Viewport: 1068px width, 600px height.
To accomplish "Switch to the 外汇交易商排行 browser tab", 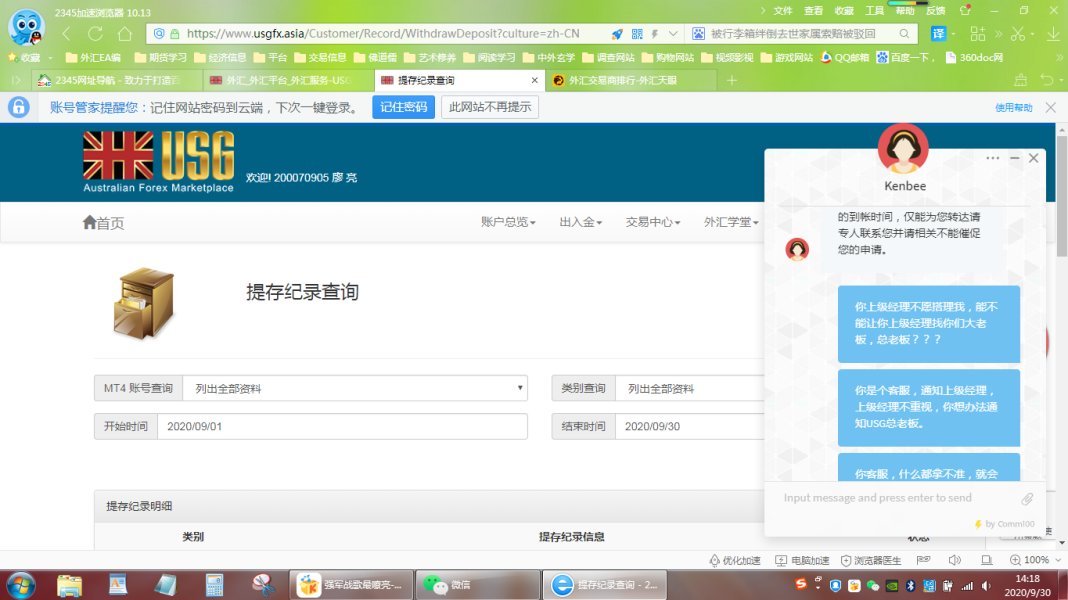I will pos(630,80).
